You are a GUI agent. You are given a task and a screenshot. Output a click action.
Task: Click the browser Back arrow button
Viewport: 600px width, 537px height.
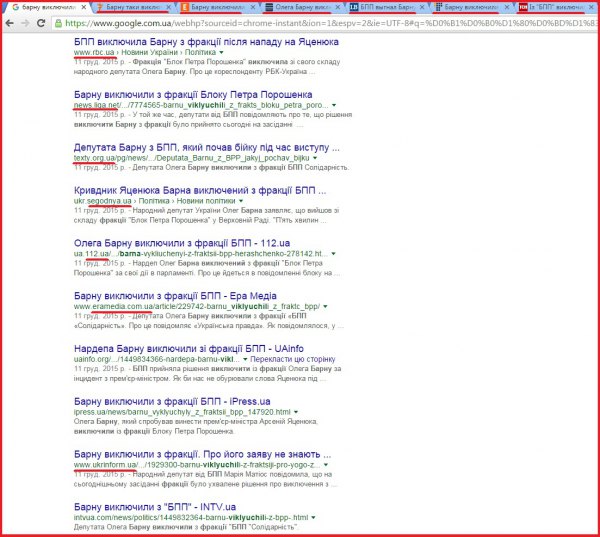click(12, 24)
